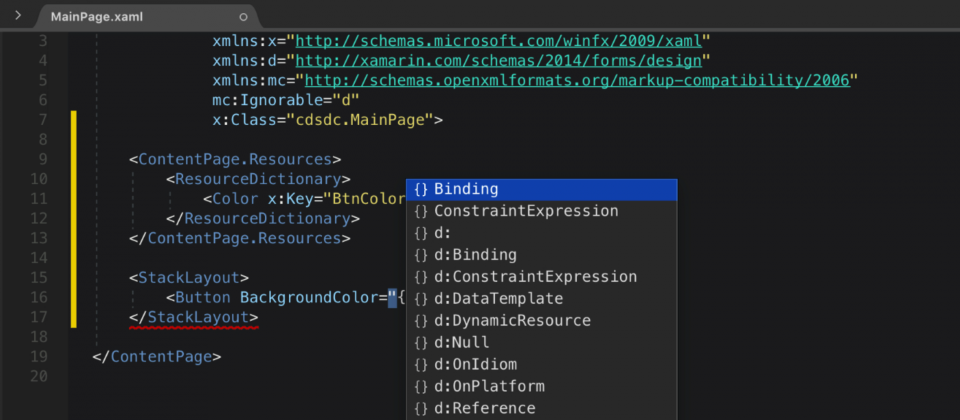
Task: Open the winfx/2009/xaml schema link
Action: (x=498, y=41)
